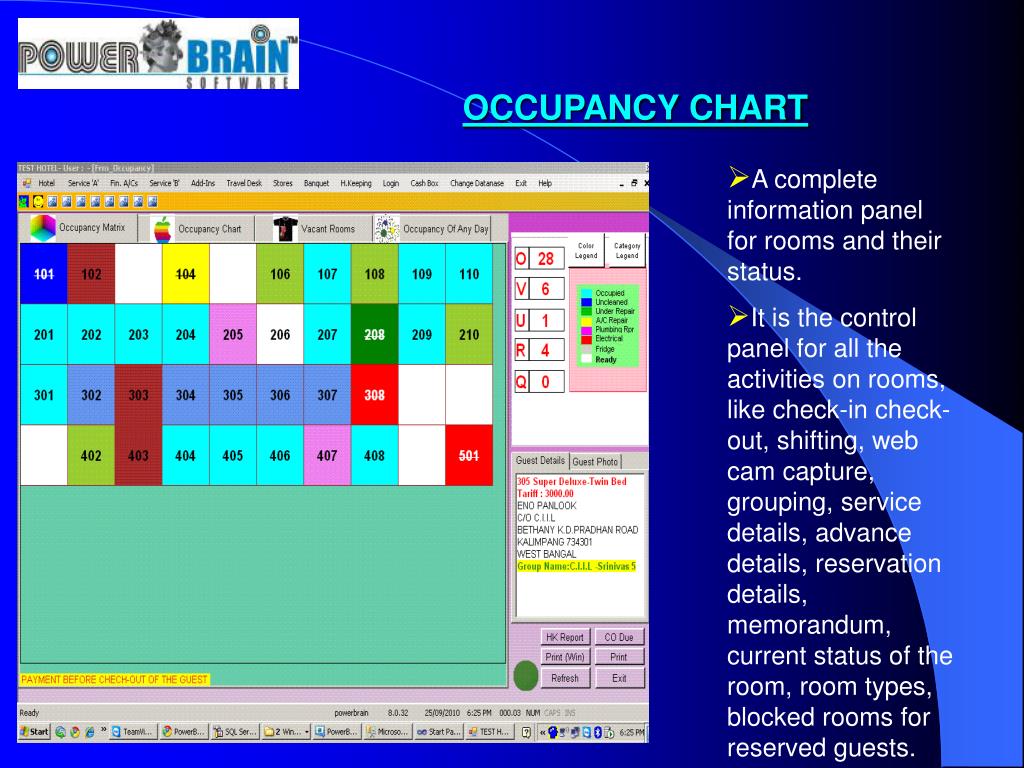Viewport: 1024px width, 768px height.
Task: Select room 501 red cell
Action: (469, 455)
